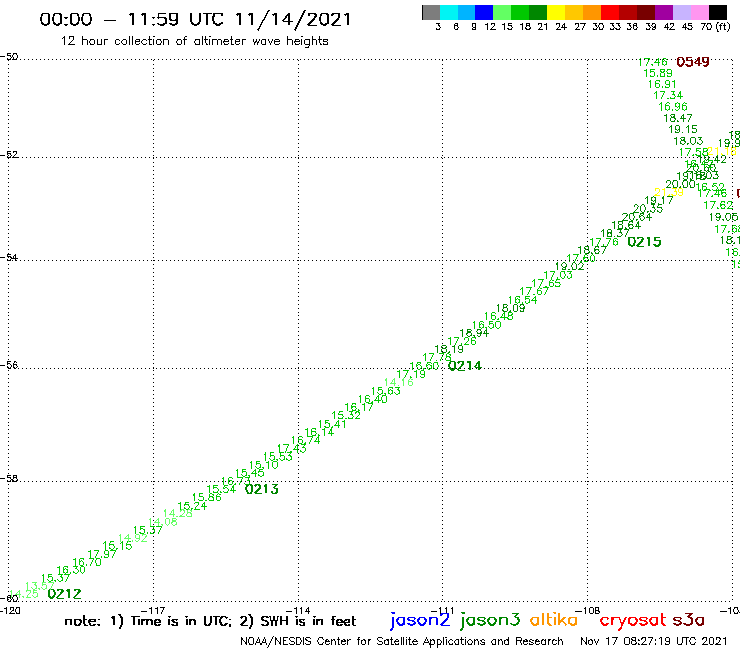Click the -120 longitude axis label

click(10, 611)
